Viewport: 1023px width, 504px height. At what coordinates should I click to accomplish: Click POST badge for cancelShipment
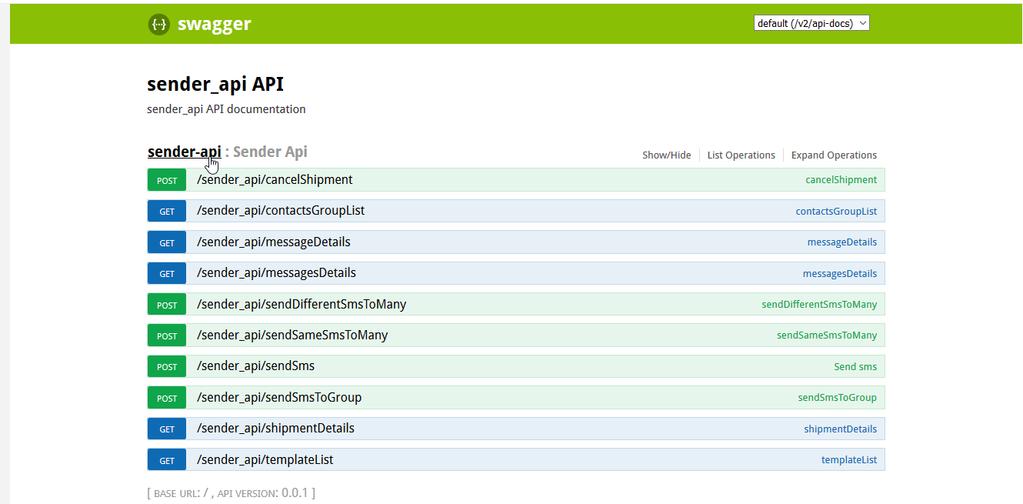167,180
